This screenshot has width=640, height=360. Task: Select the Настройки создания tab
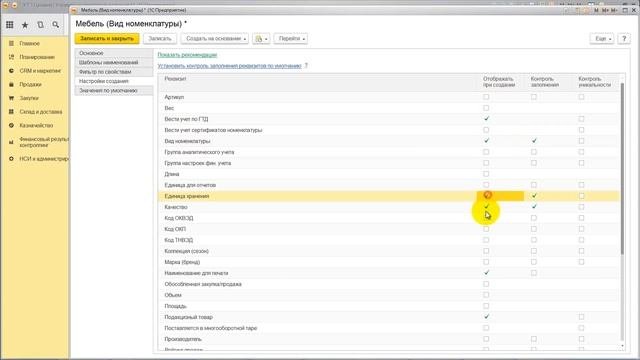(x=114, y=81)
